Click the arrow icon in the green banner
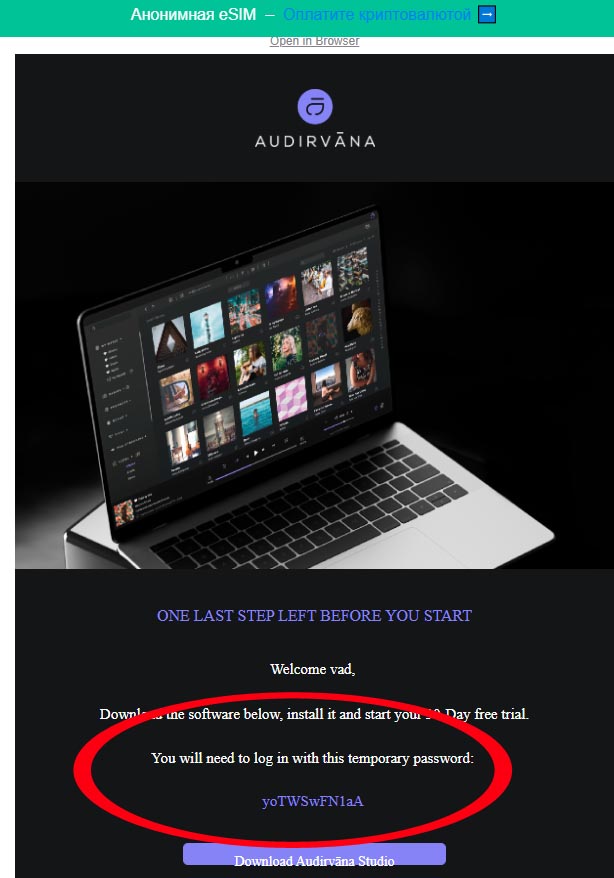The height and width of the screenshot is (878, 614). [487, 15]
